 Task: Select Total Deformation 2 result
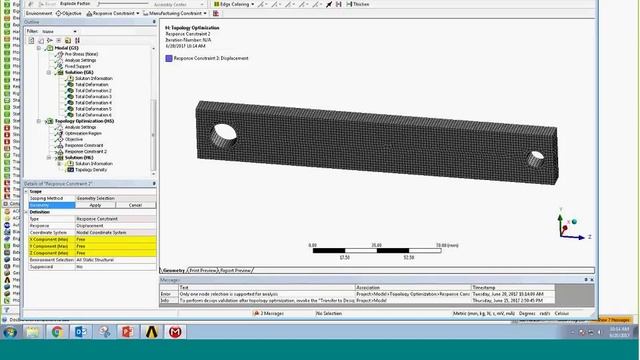pyautogui.click(x=93, y=91)
